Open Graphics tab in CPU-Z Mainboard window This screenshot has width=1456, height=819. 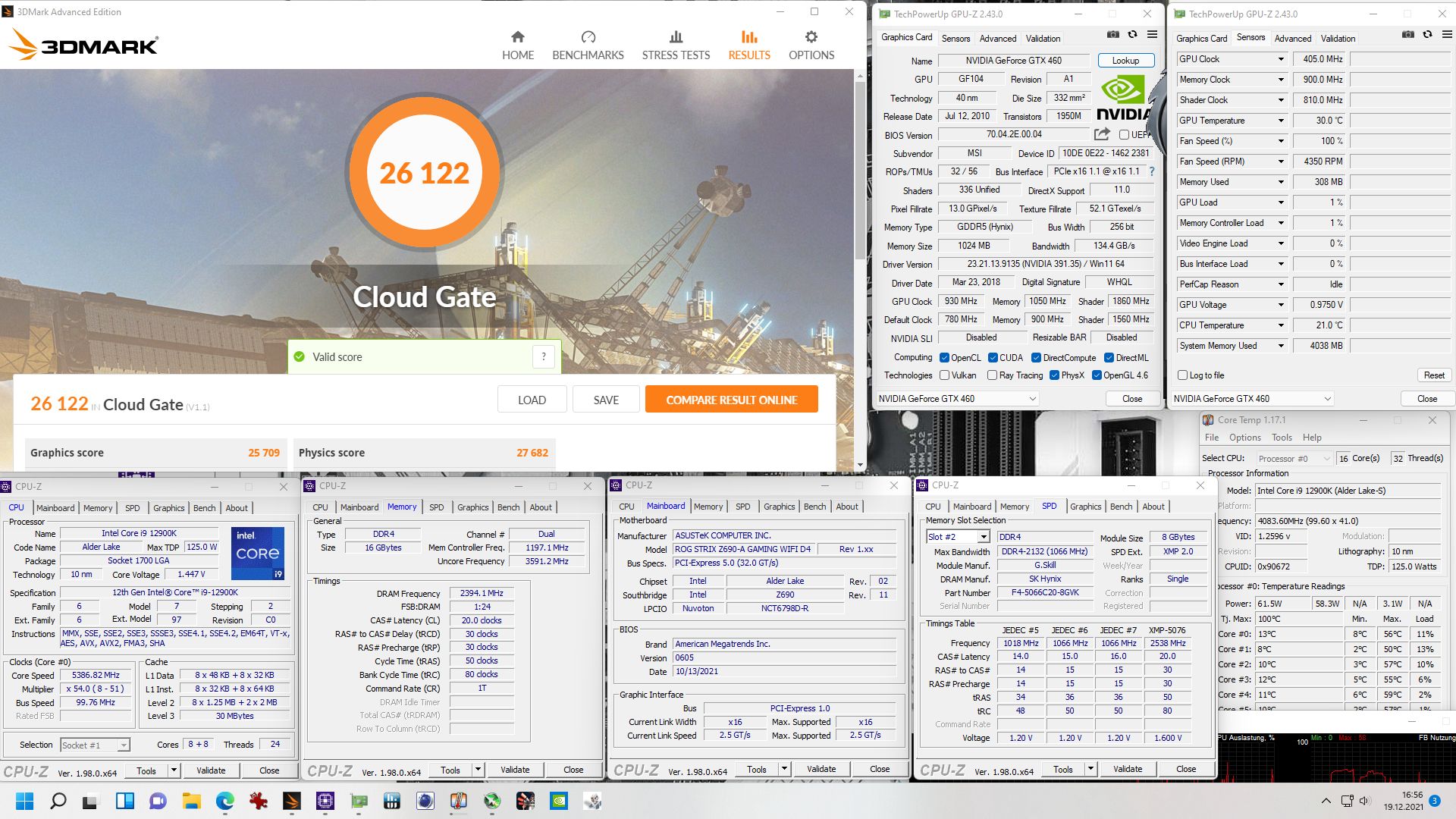pos(779,507)
